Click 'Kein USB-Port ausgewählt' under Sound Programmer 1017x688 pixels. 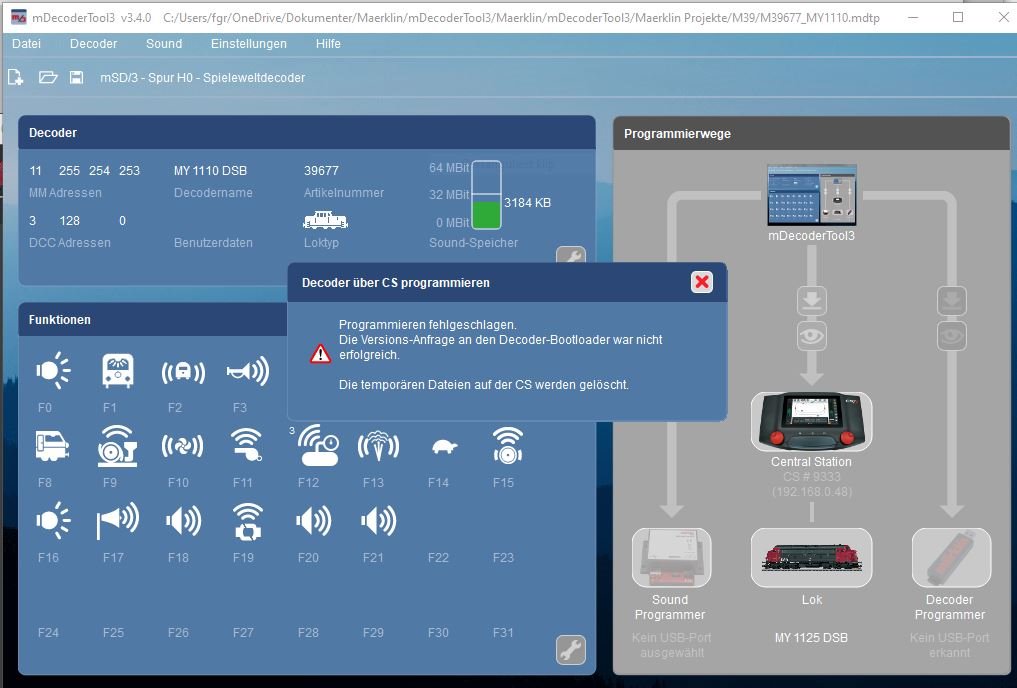[671, 645]
